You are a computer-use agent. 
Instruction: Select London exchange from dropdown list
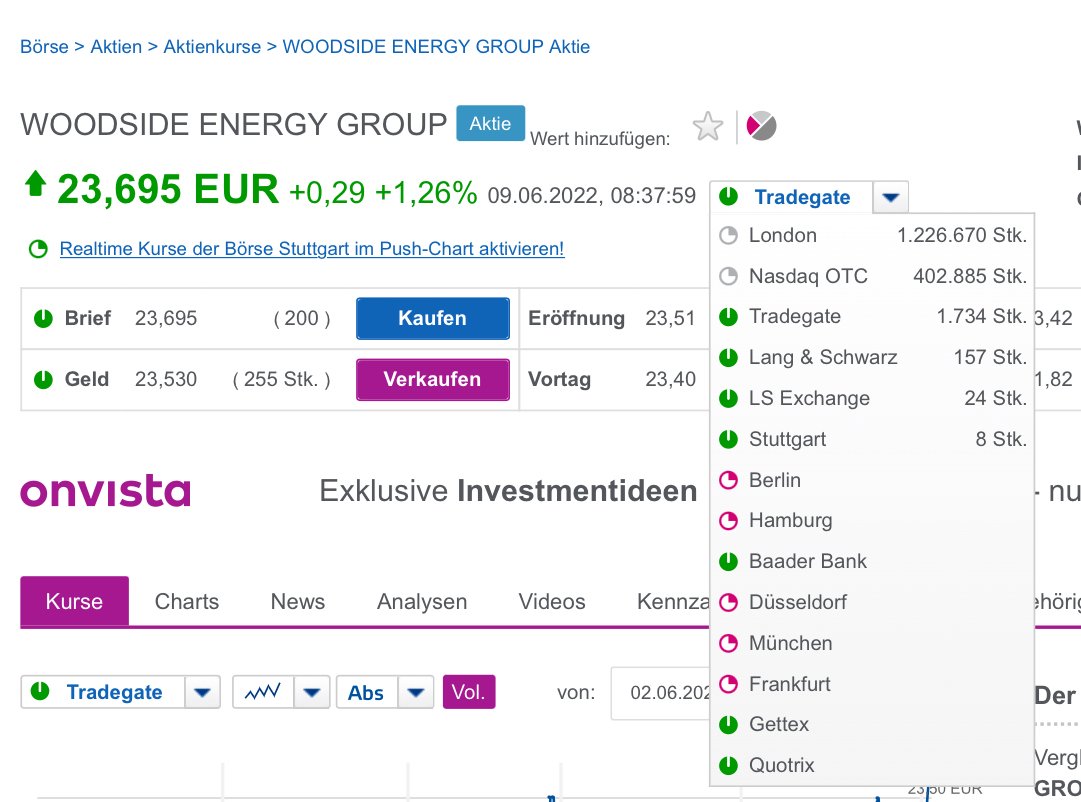click(872, 236)
